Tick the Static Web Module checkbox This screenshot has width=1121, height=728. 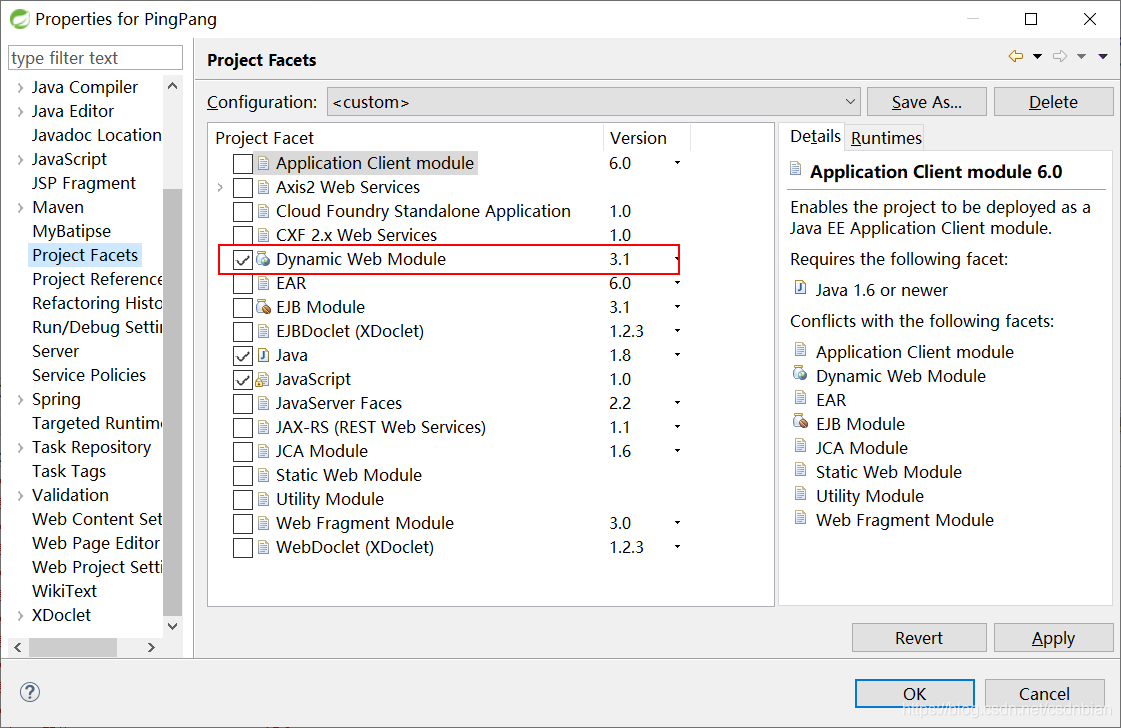(x=242, y=476)
